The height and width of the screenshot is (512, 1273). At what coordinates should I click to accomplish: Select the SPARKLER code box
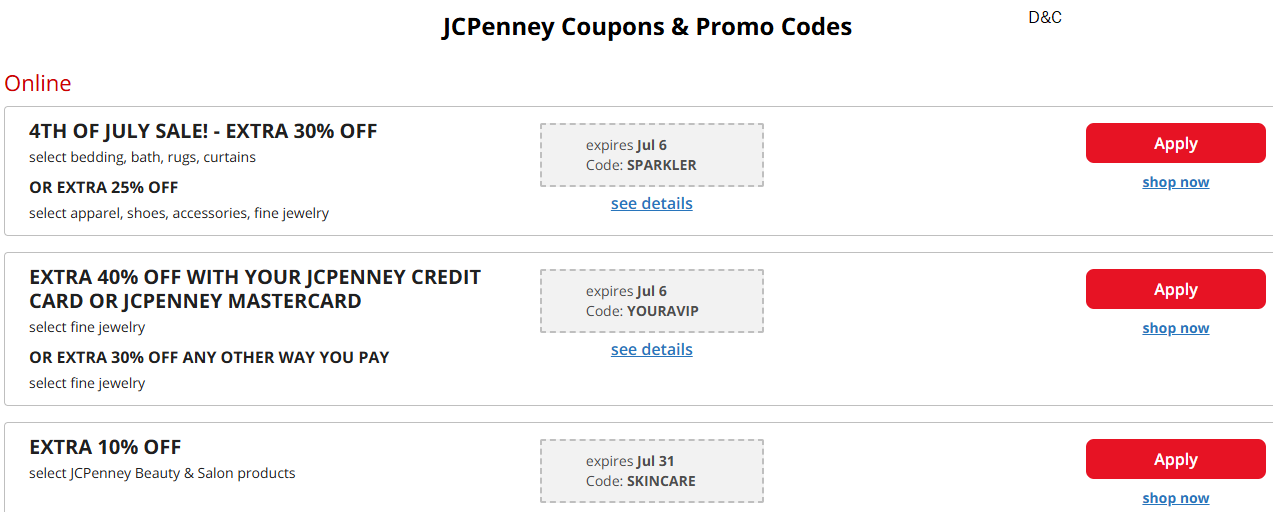(651, 155)
